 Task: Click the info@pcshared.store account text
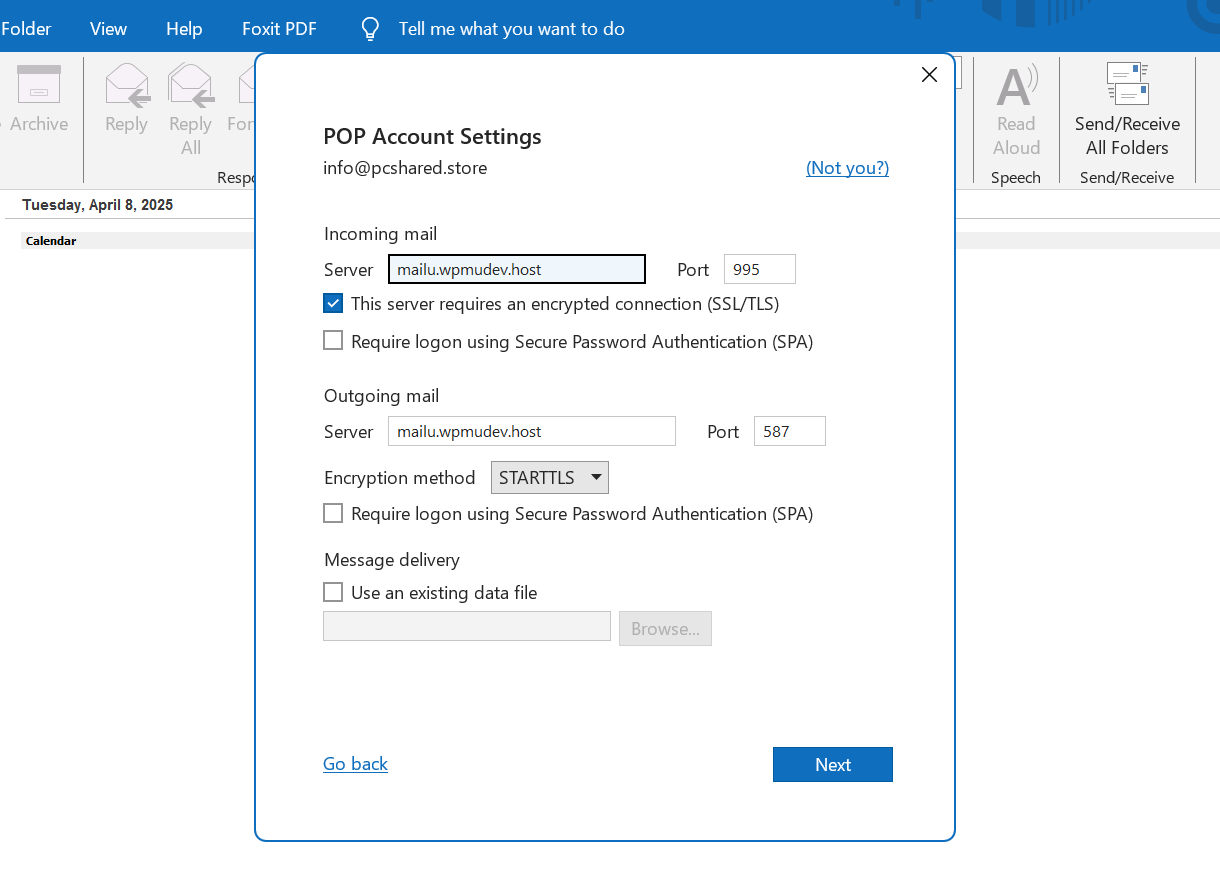(405, 168)
